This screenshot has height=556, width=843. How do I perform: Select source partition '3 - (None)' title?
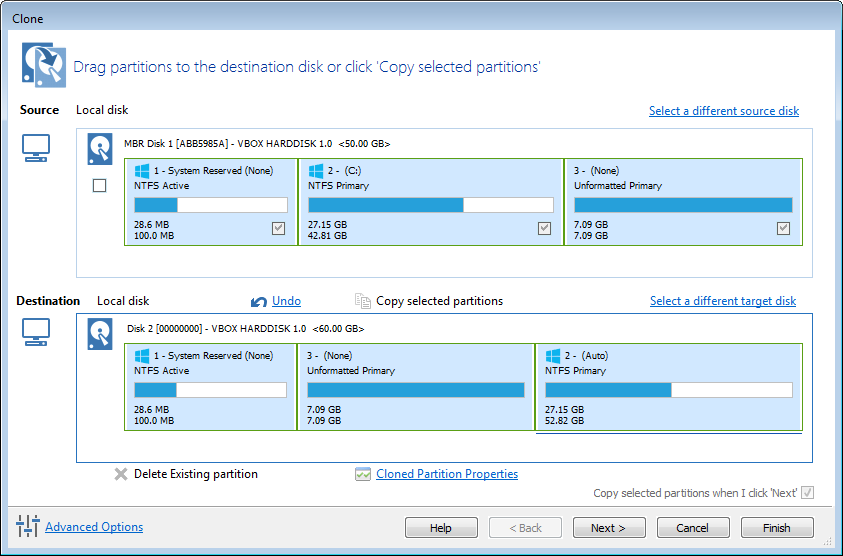click(596, 170)
